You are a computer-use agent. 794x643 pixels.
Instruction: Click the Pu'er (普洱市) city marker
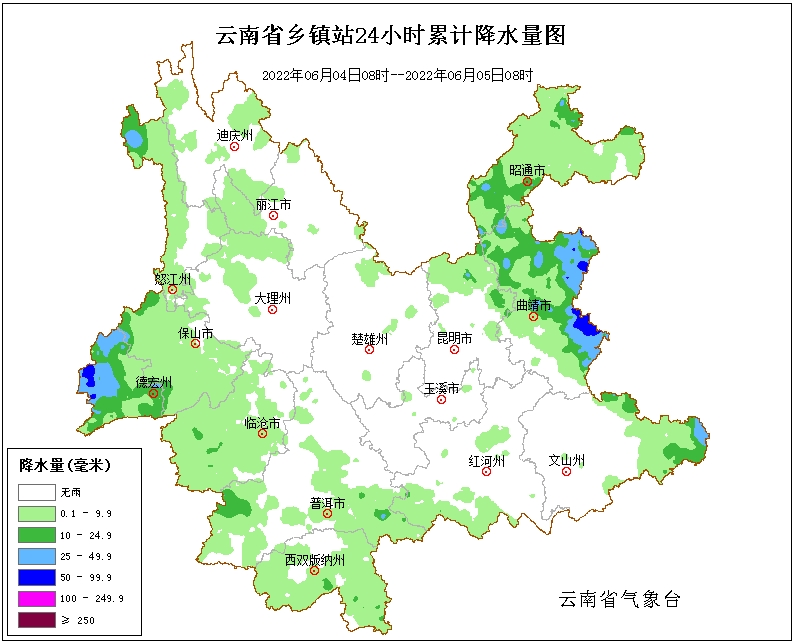tap(326, 515)
